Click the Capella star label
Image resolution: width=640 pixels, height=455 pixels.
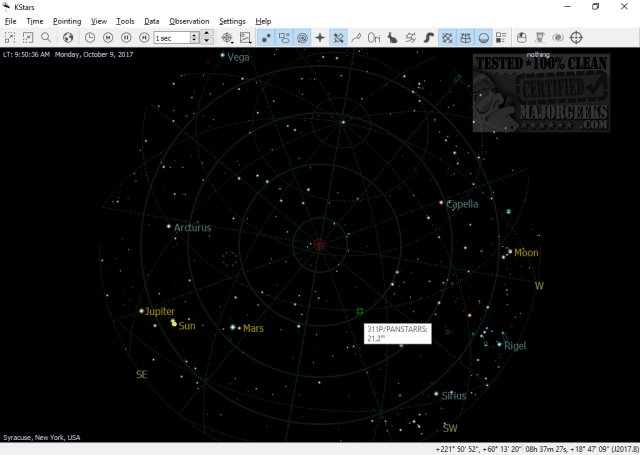click(462, 204)
